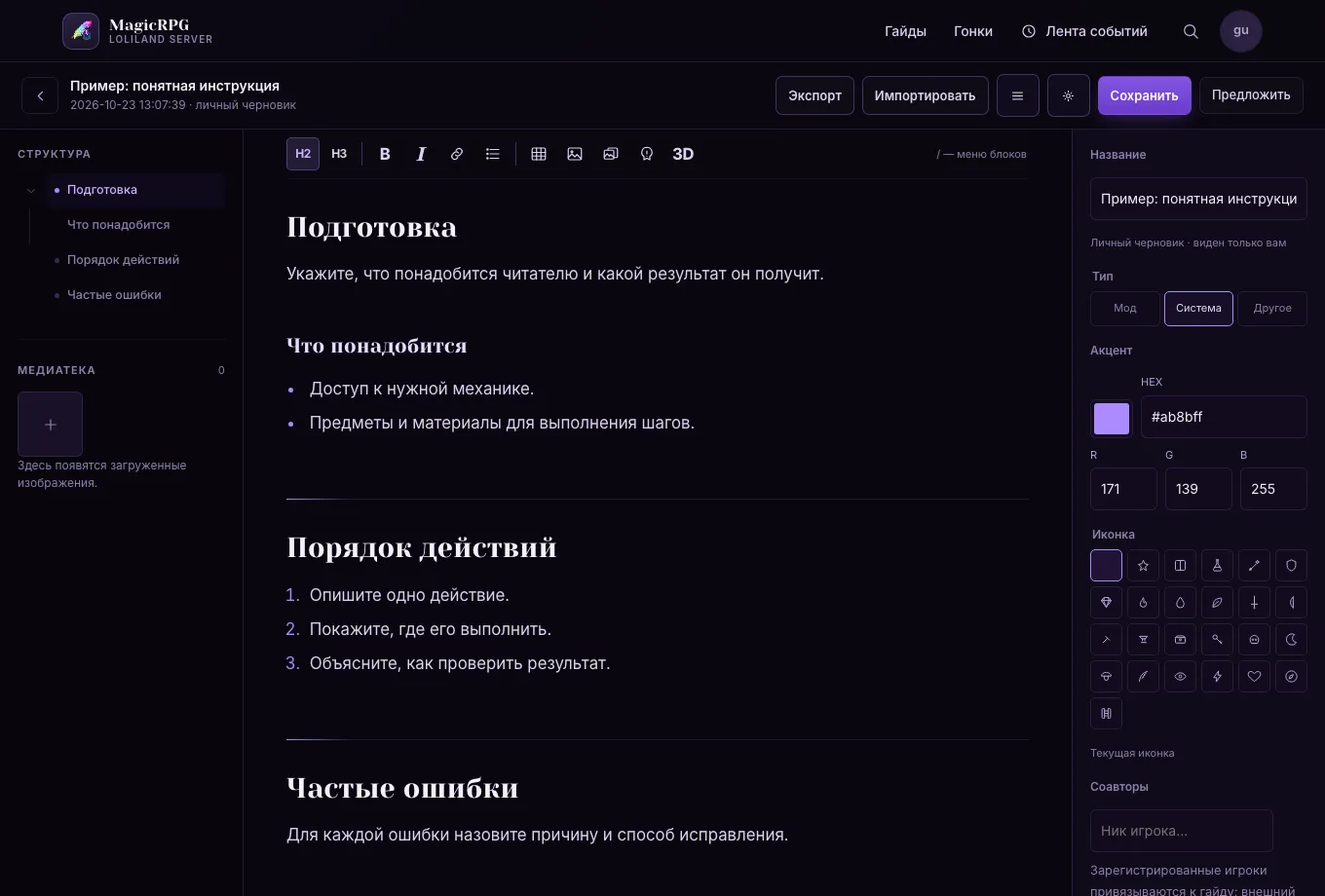This screenshot has width=1325, height=896.
Task: Apply bold formatting
Action: pyautogui.click(x=385, y=154)
